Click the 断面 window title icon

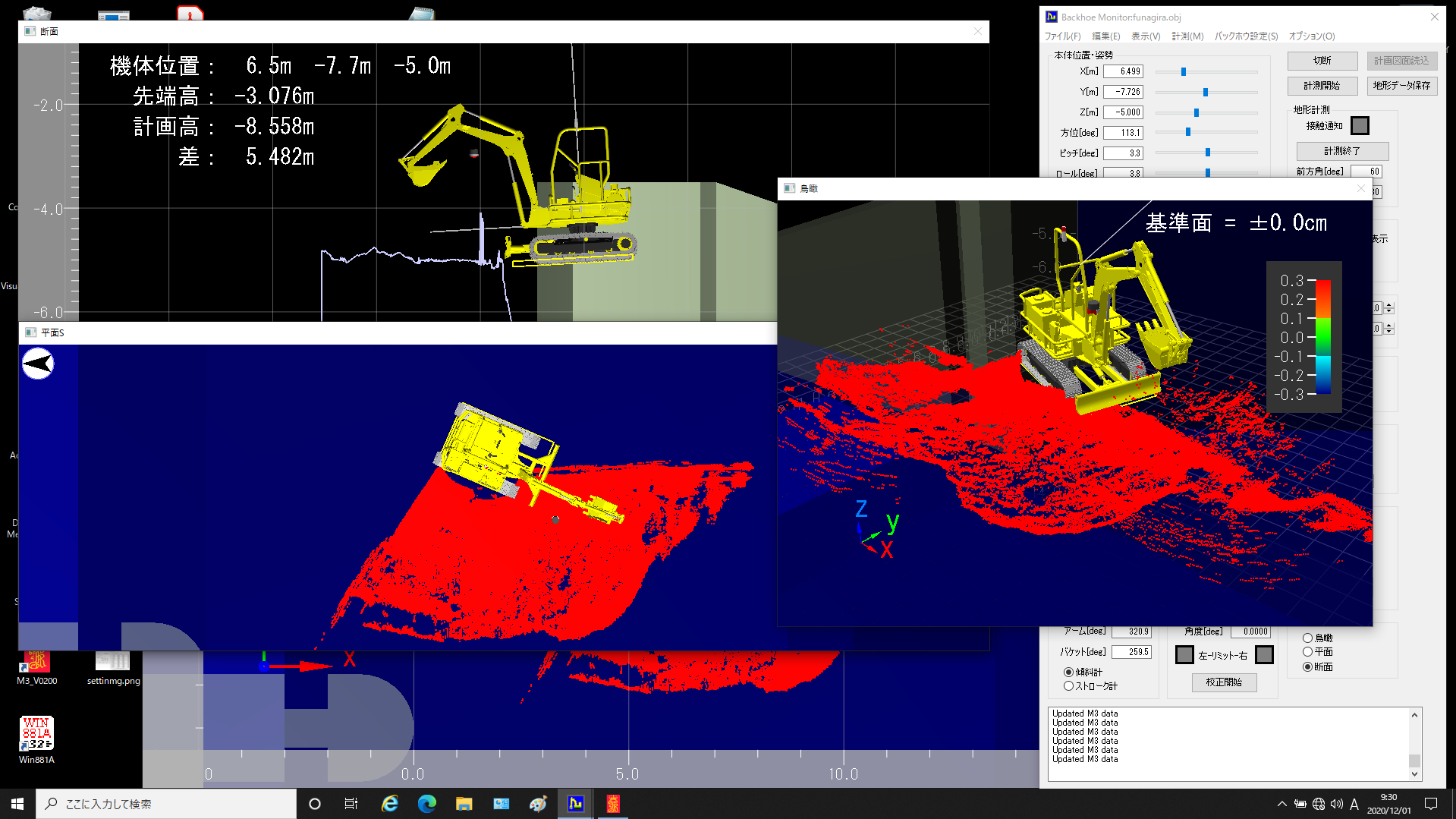click(x=30, y=31)
